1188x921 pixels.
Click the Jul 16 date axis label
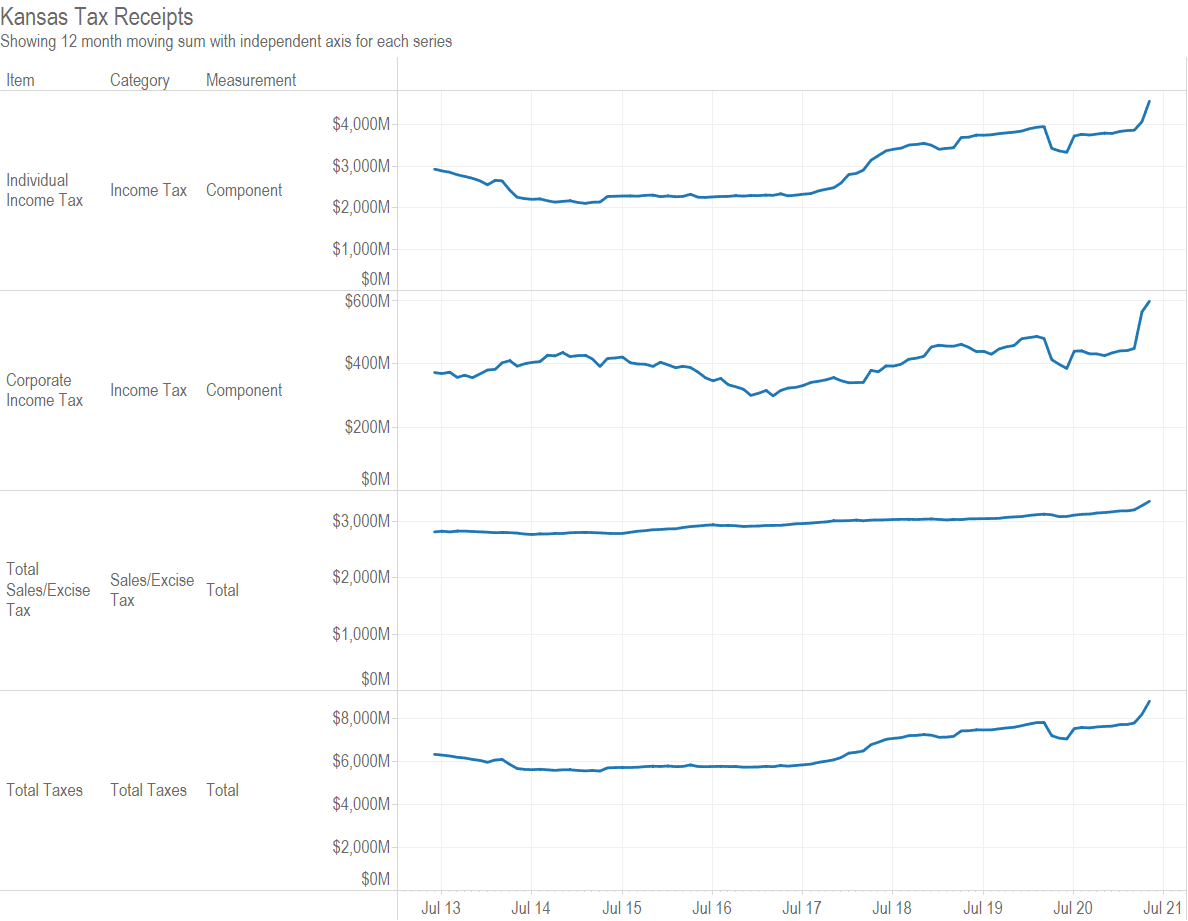712,908
